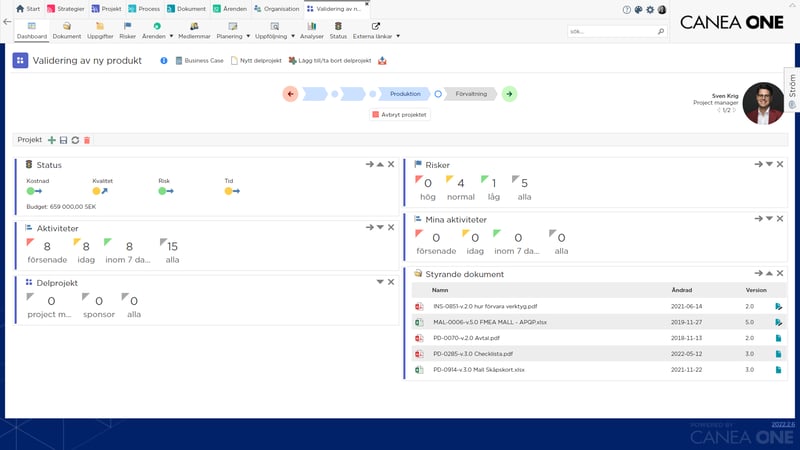
Task: Expand the Risker widget with down arrow
Action: point(769,164)
